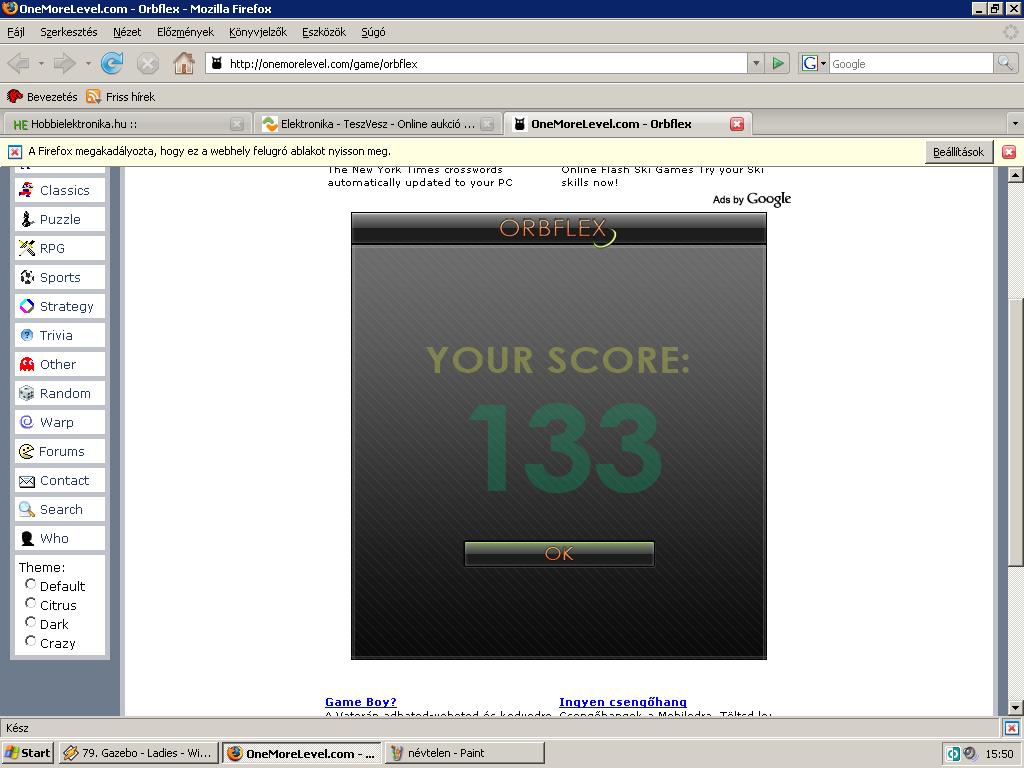Open the Friss hírek feed bookmark
This screenshot has width=1024, height=768.
[x=121, y=97]
